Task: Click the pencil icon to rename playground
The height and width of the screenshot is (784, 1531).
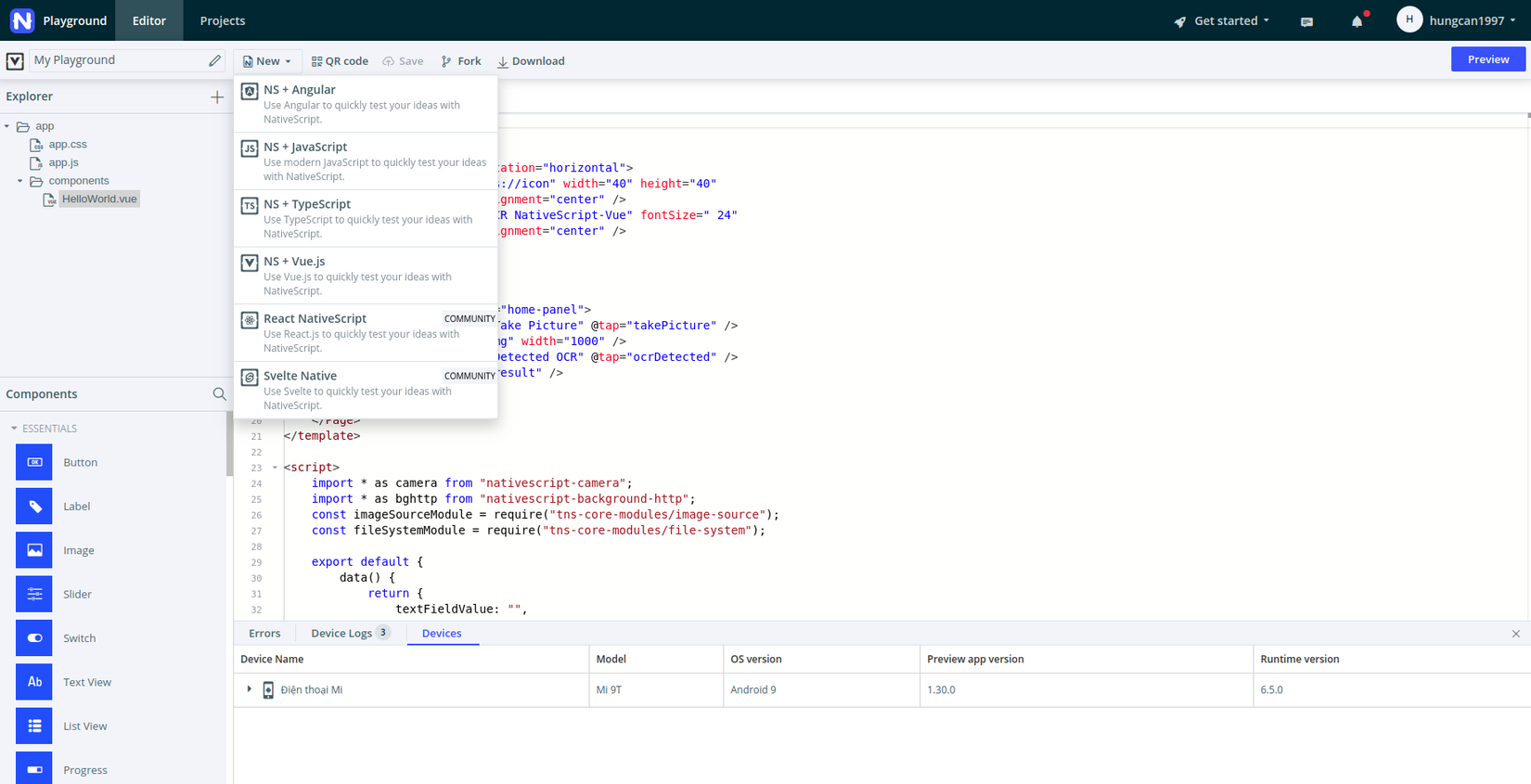Action: click(x=214, y=60)
